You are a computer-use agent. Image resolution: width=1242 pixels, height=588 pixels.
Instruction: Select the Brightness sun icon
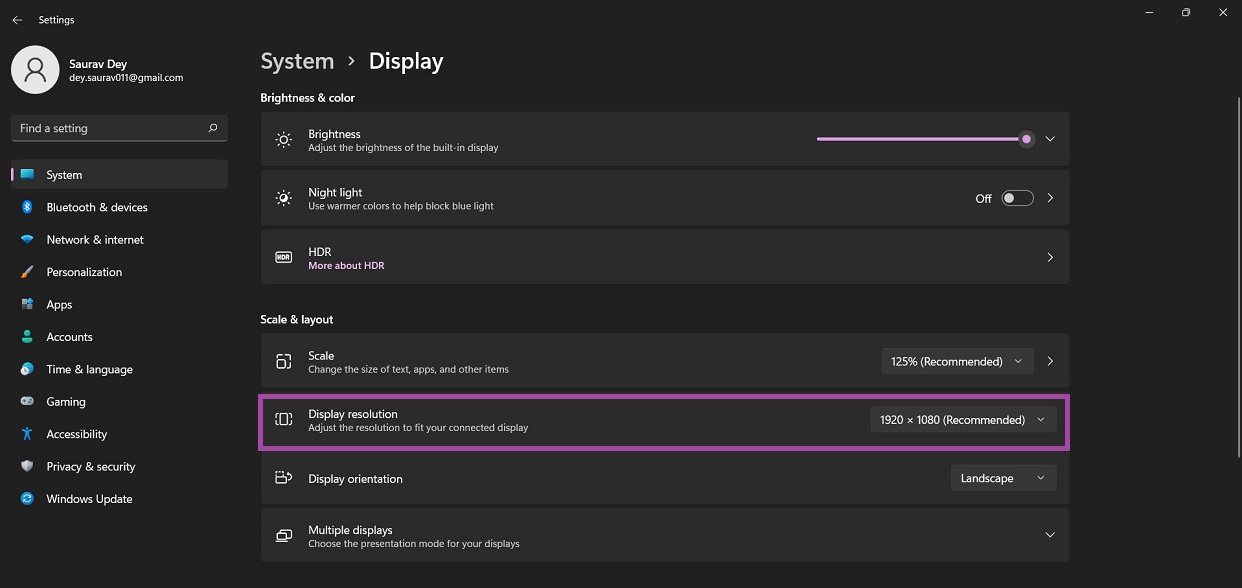click(x=283, y=138)
